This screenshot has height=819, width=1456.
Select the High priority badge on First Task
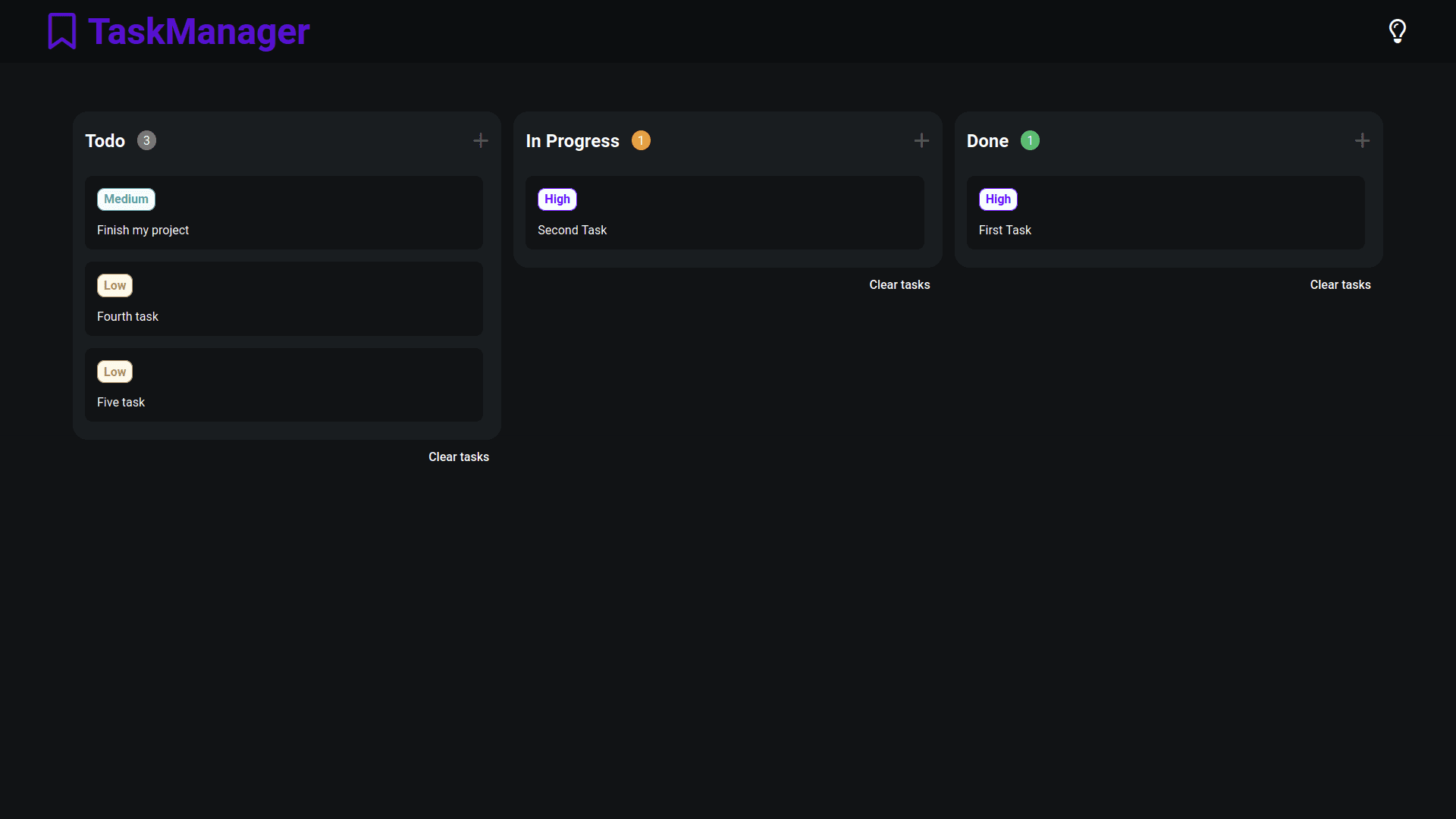tap(998, 199)
